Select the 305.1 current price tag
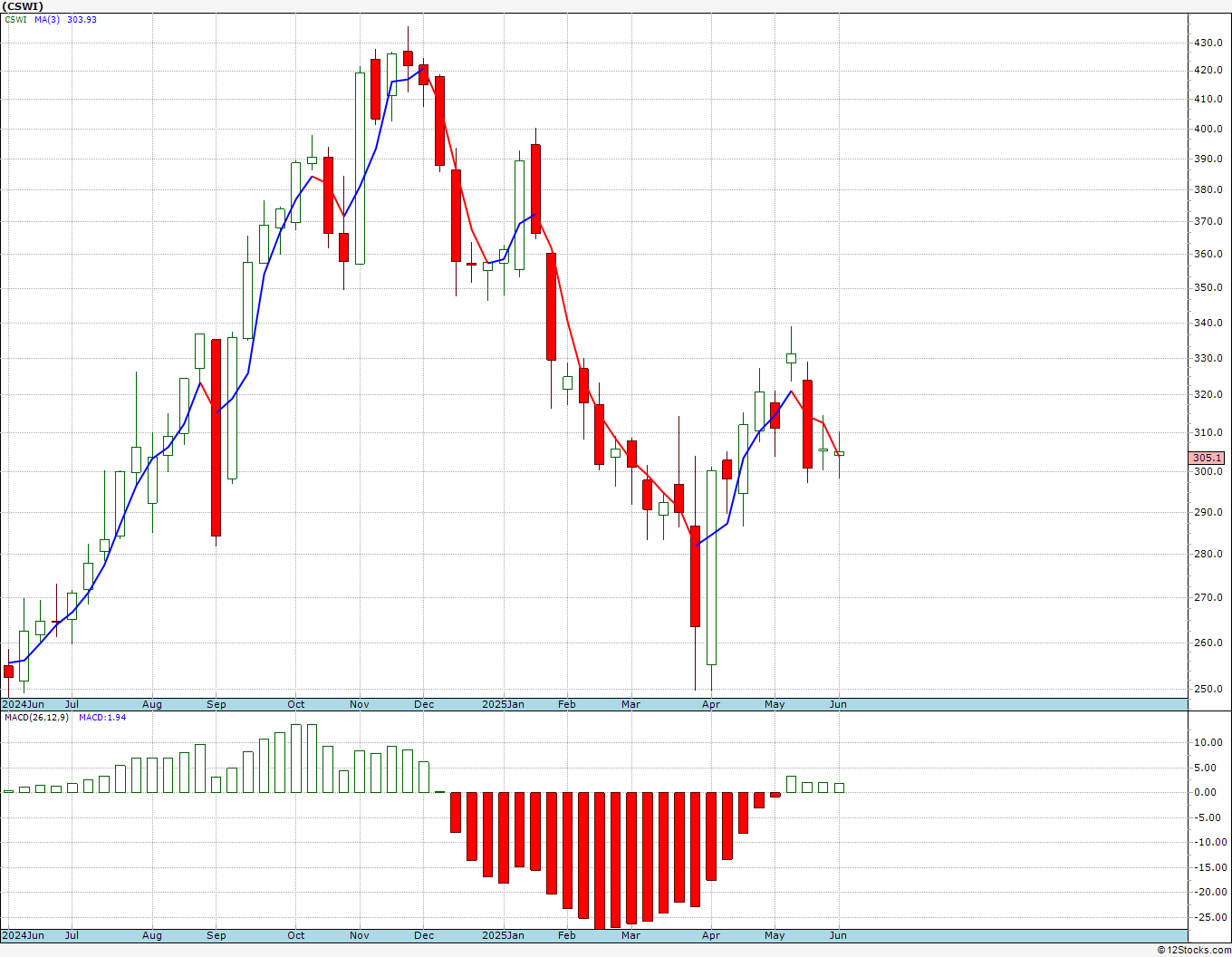The width and height of the screenshot is (1232, 957). (1208, 459)
